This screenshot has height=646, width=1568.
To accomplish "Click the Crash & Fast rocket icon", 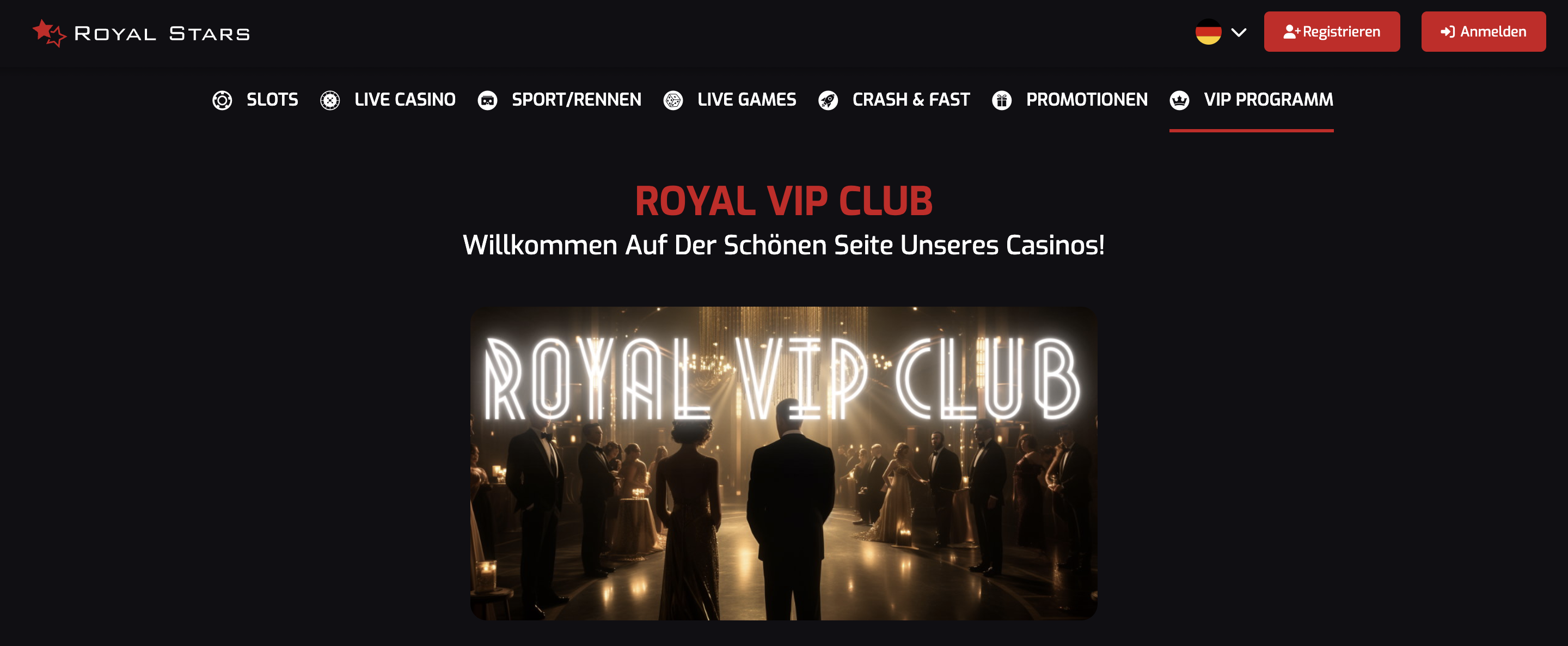I will (828, 100).
